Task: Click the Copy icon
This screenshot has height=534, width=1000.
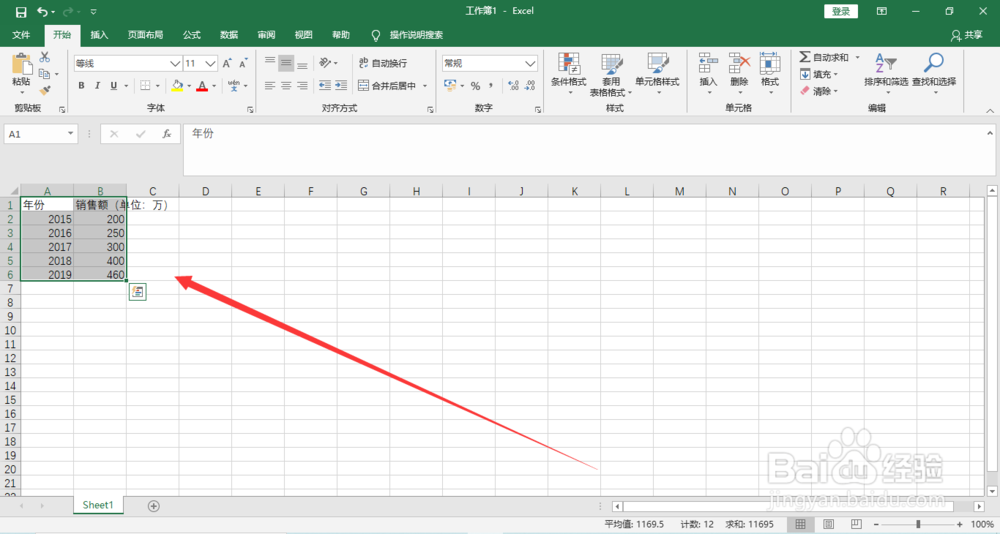Action: point(44,74)
